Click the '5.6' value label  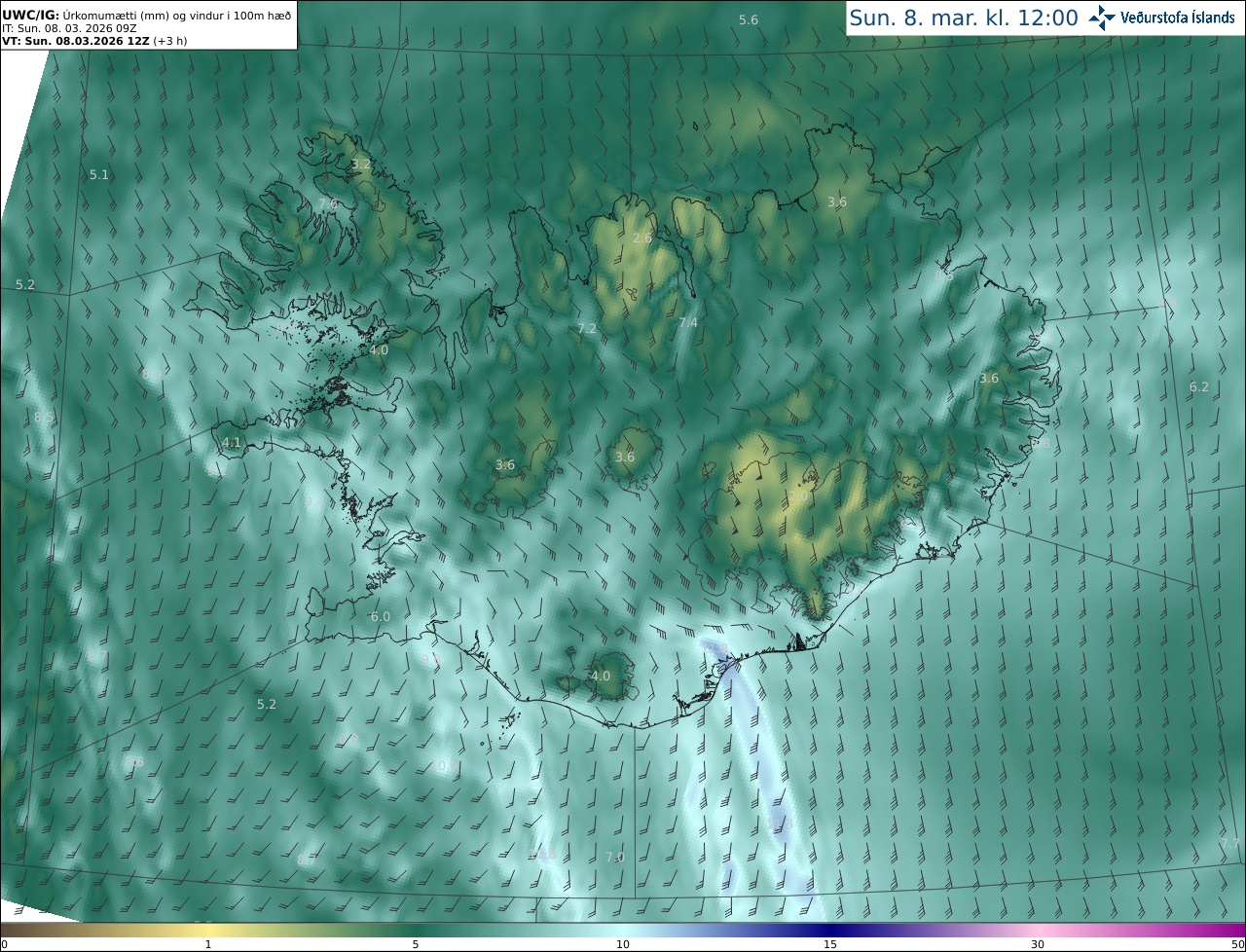click(749, 19)
